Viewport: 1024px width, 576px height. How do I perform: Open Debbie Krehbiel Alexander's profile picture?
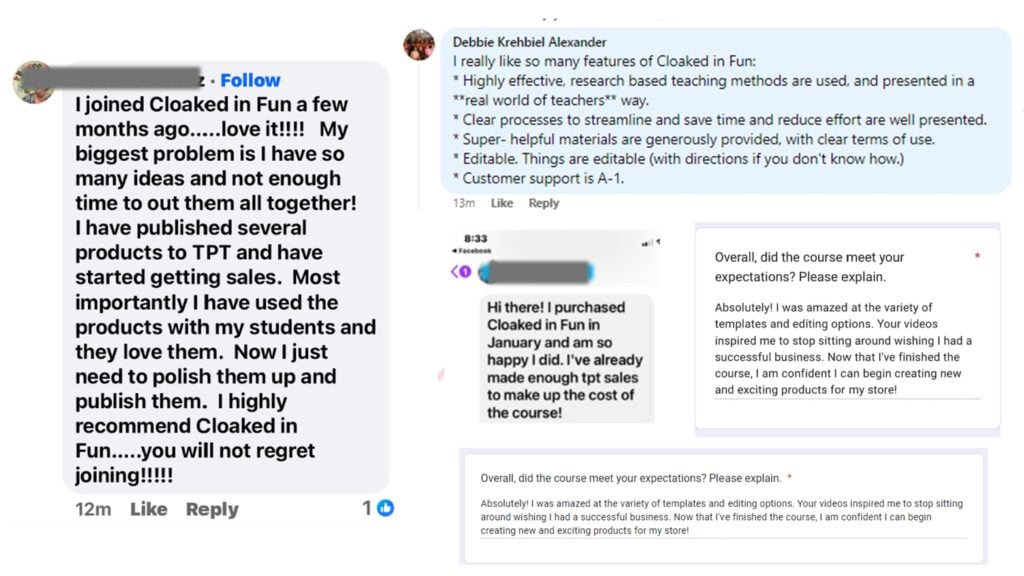(419, 45)
